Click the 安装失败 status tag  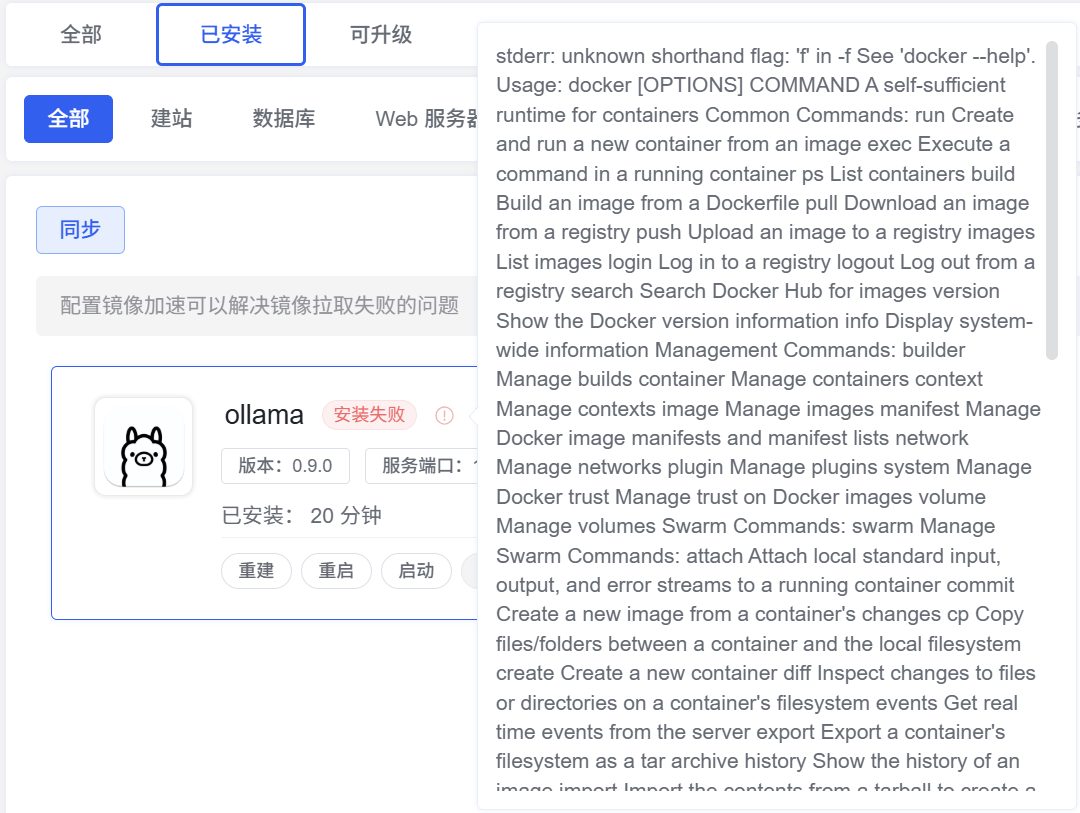point(369,415)
